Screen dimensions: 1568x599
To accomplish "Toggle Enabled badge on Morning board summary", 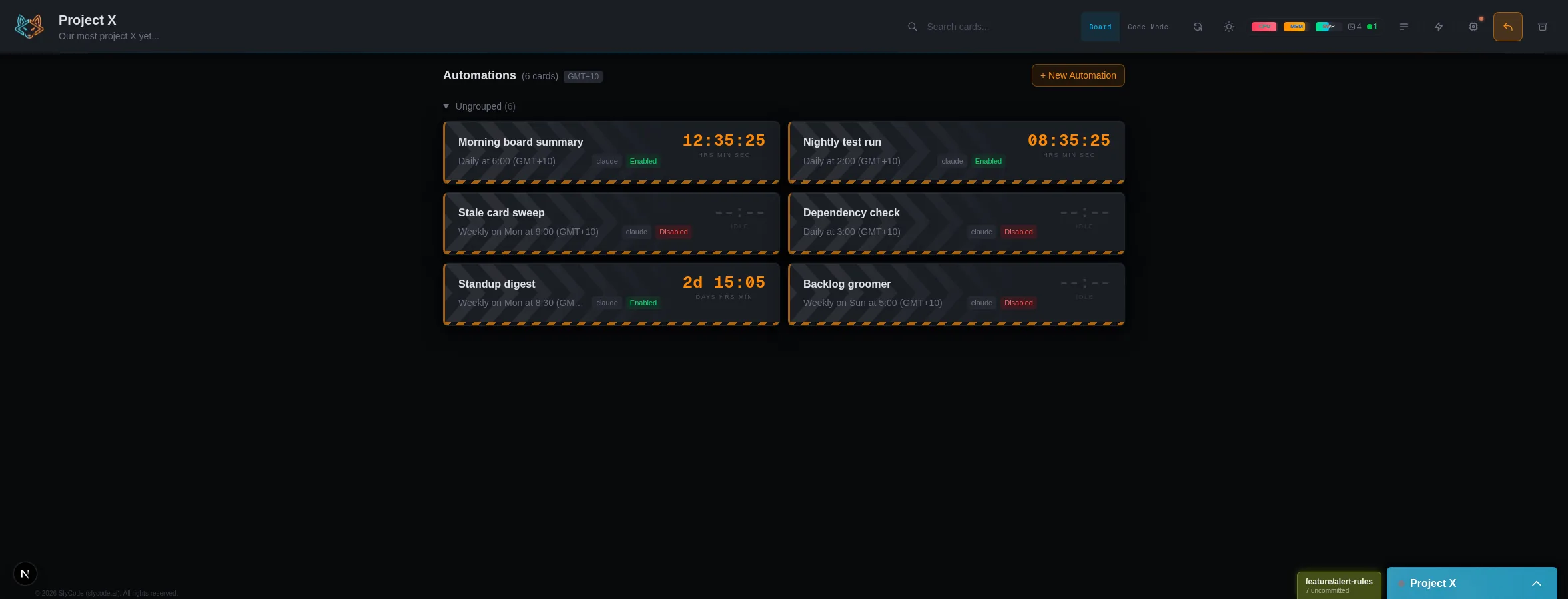I will [x=643, y=161].
